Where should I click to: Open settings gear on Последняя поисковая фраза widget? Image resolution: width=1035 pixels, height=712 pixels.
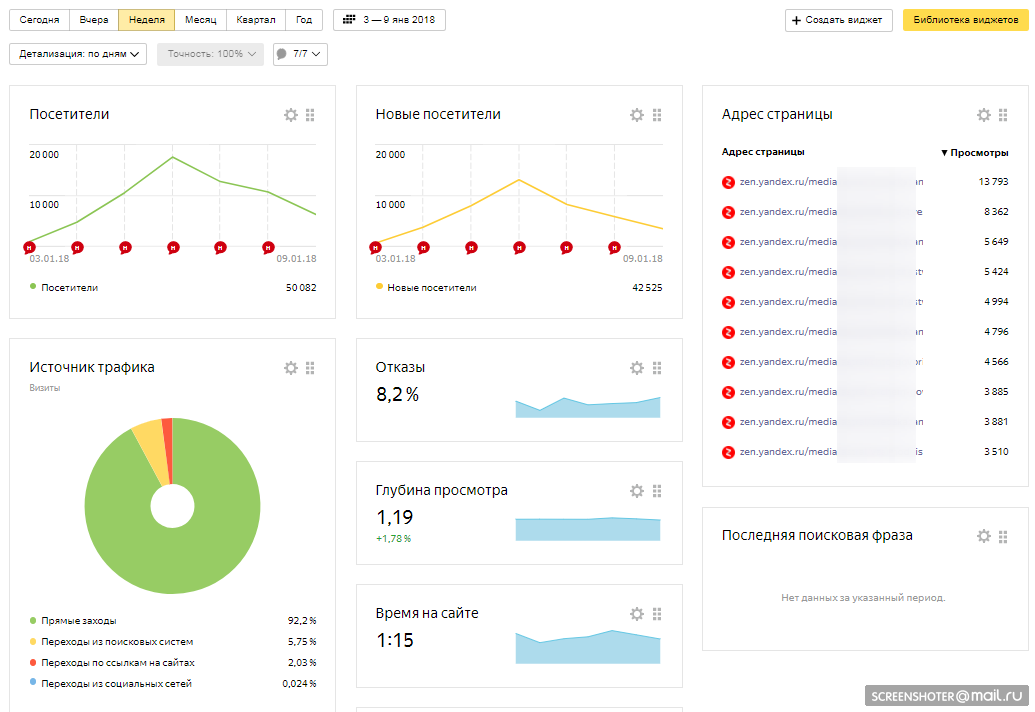pyautogui.click(x=983, y=536)
